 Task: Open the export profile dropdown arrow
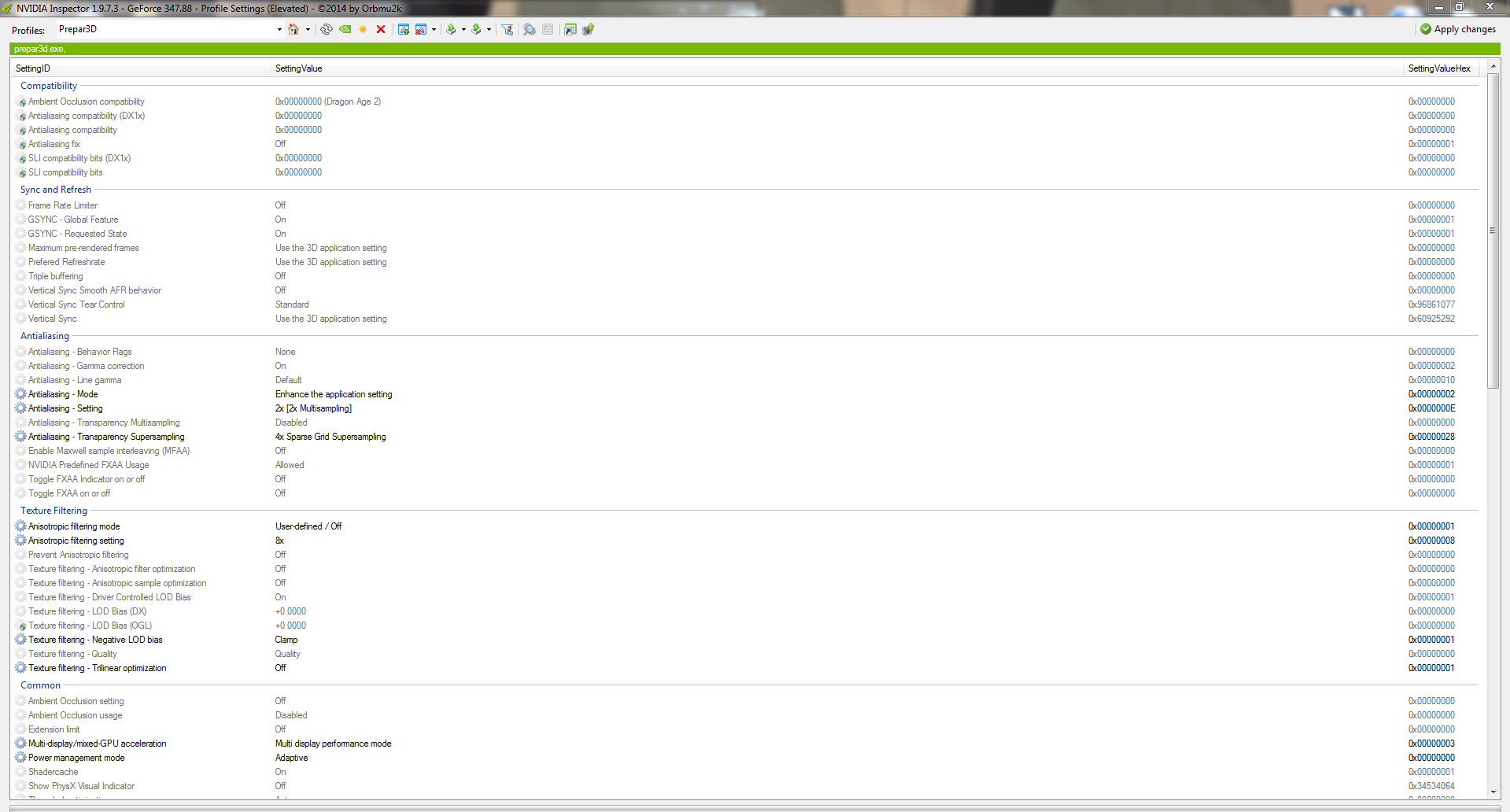point(463,30)
